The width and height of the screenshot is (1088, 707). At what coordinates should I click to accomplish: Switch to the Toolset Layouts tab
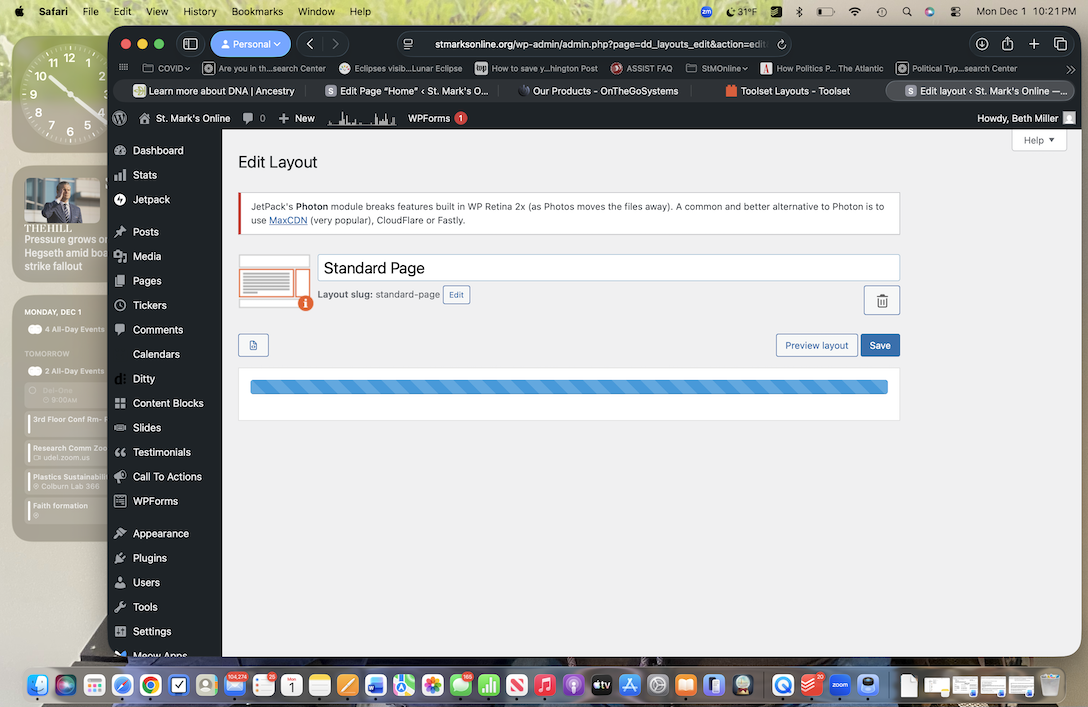(788, 91)
